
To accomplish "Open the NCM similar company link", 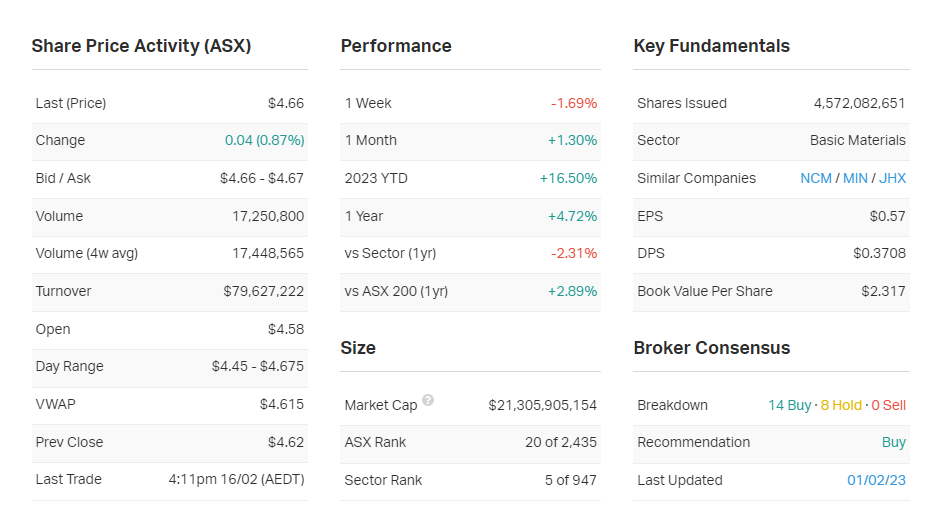I will [816, 178].
